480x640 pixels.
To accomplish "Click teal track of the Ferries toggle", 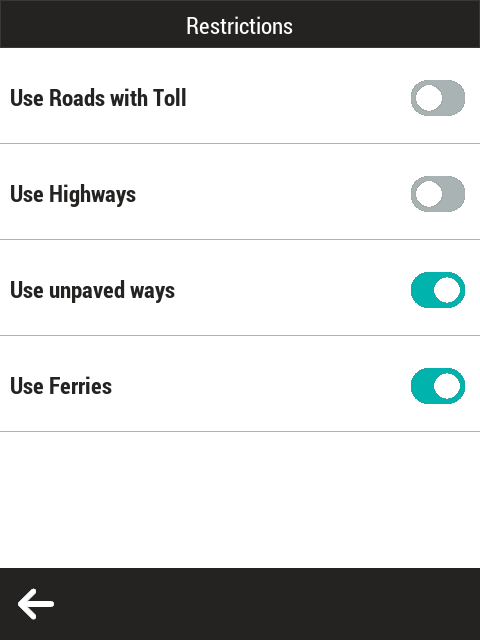I will click(422, 386).
